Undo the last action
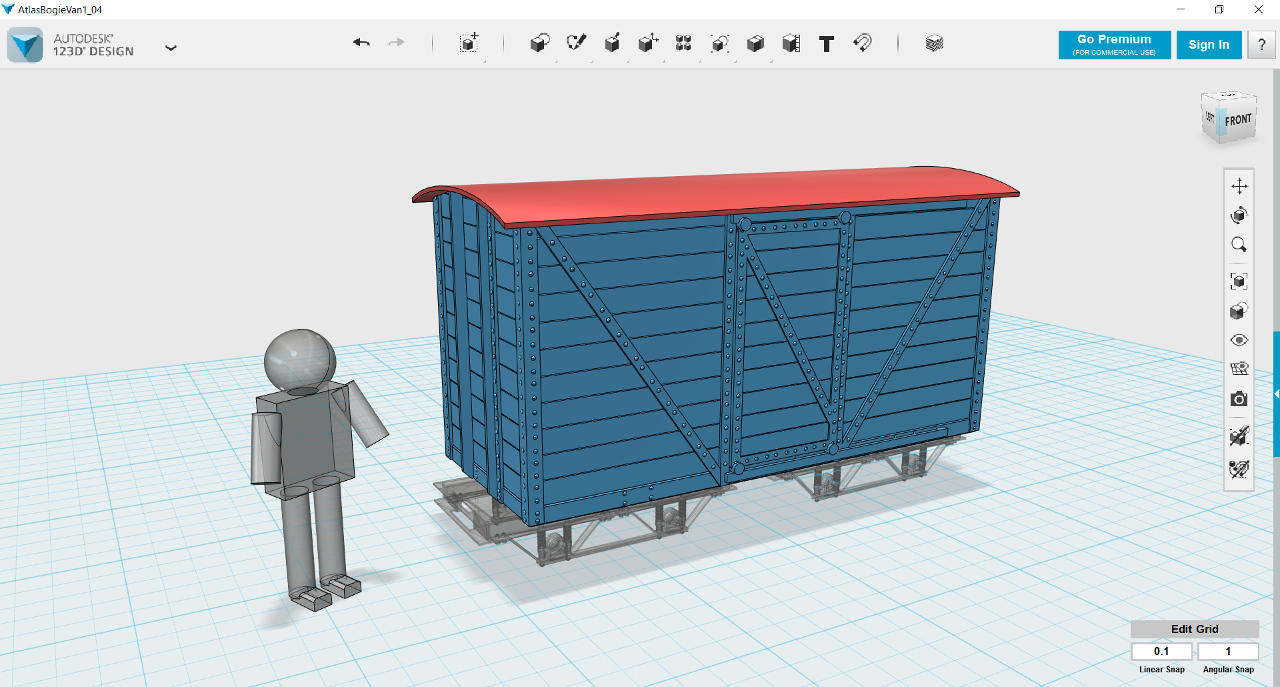1280x687 pixels. (x=361, y=43)
